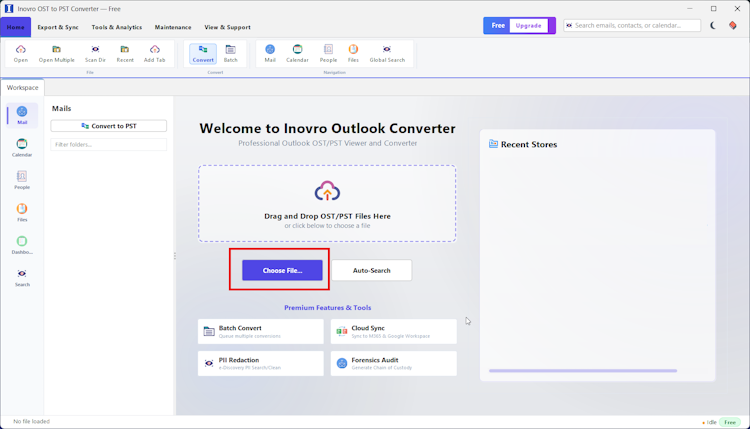750x429 pixels.
Task: Focus the Filter folders input field
Action: click(x=109, y=144)
